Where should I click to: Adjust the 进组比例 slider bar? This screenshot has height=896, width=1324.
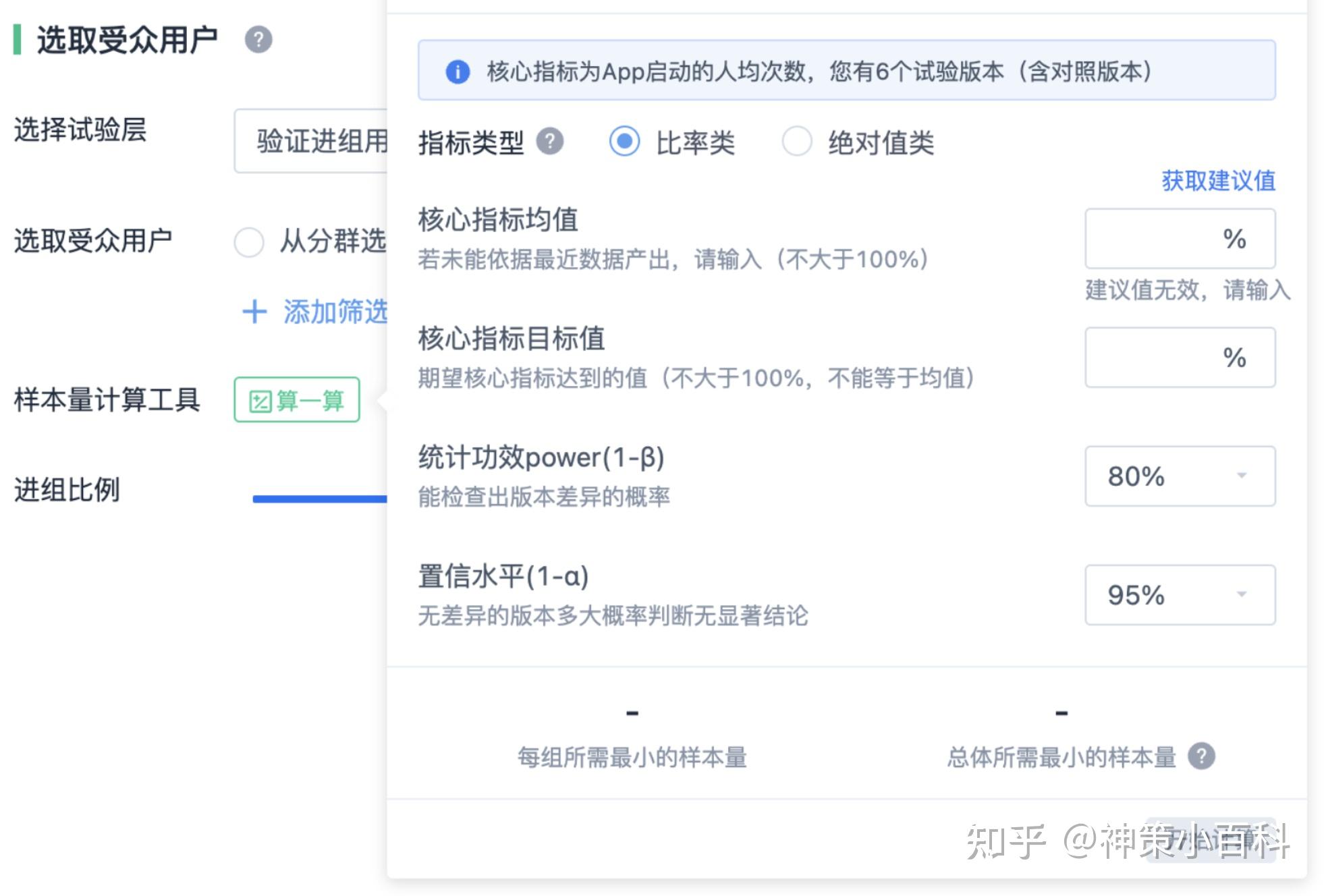pos(317,497)
